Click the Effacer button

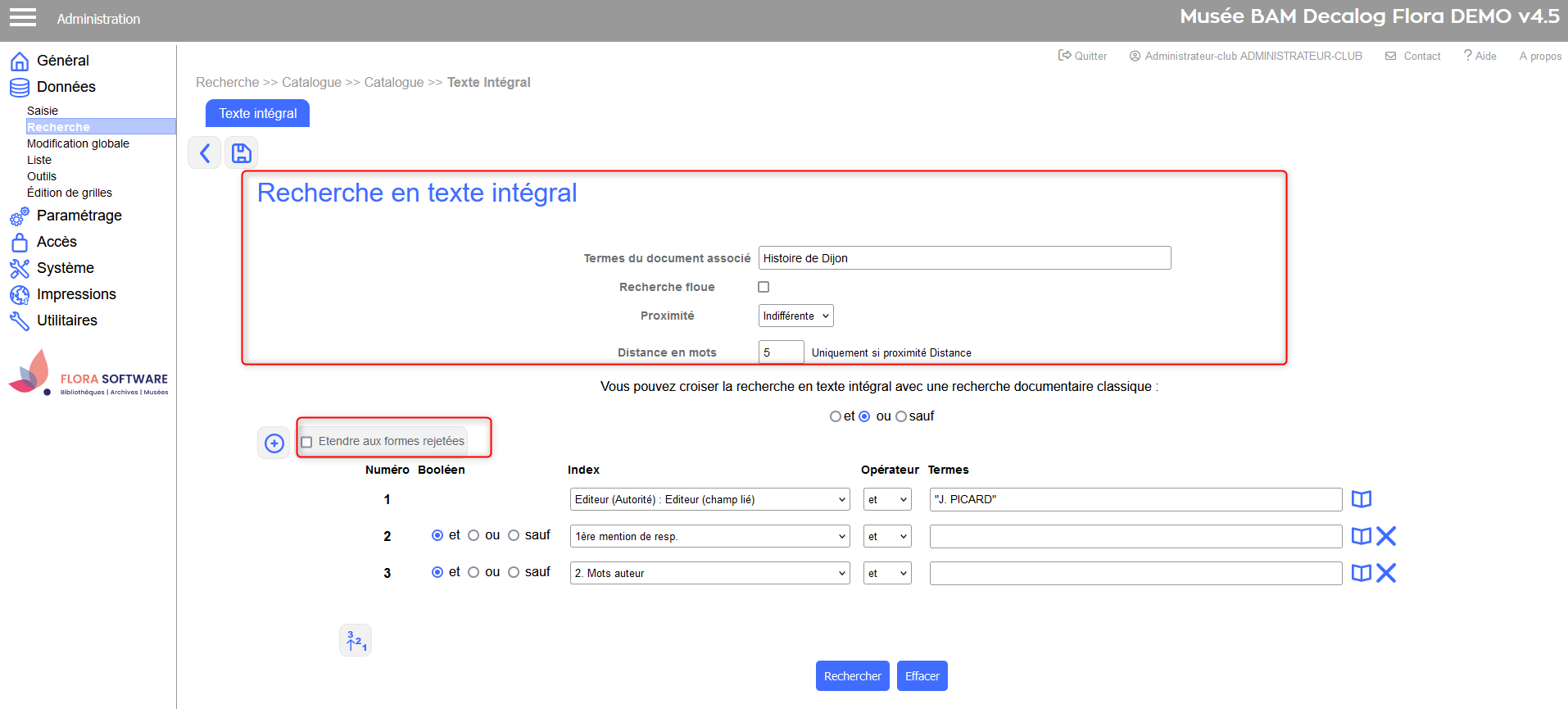point(922,676)
